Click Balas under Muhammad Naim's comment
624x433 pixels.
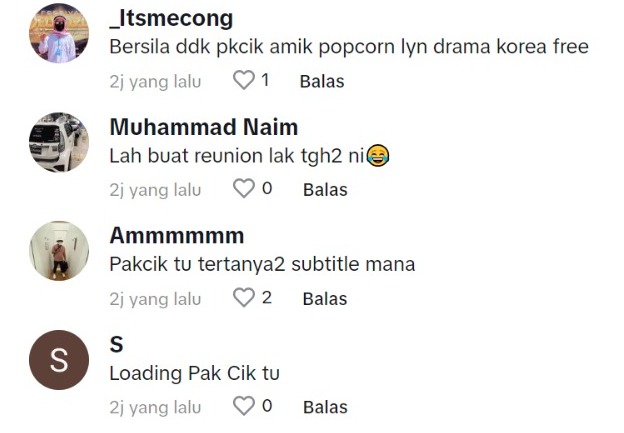pos(325,189)
